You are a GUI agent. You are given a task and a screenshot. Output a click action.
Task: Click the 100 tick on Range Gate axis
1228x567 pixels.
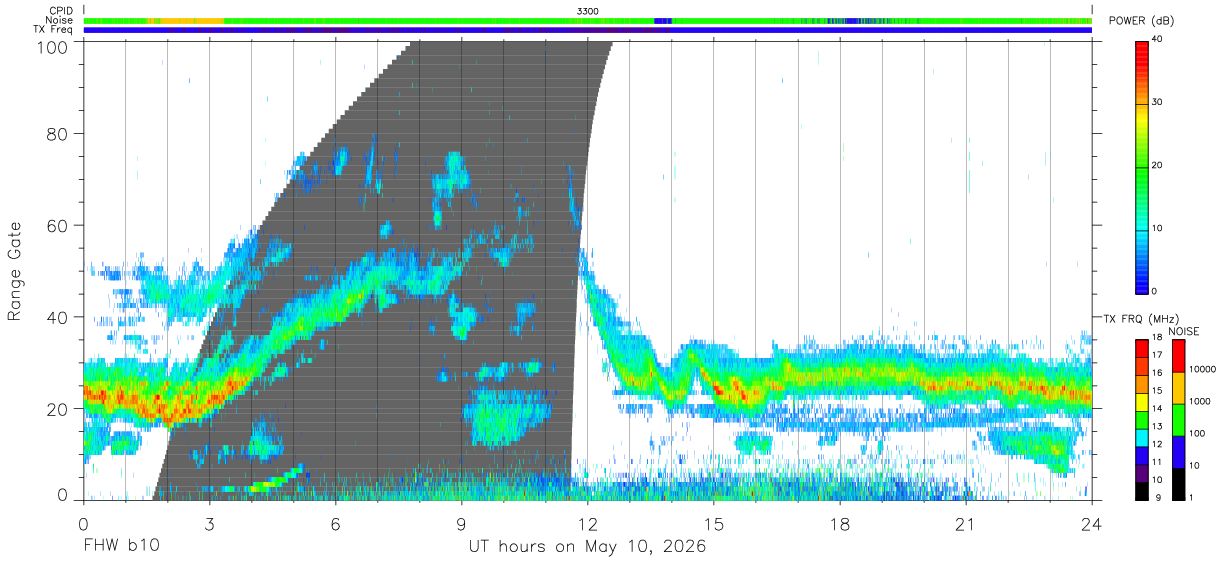[53, 47]
